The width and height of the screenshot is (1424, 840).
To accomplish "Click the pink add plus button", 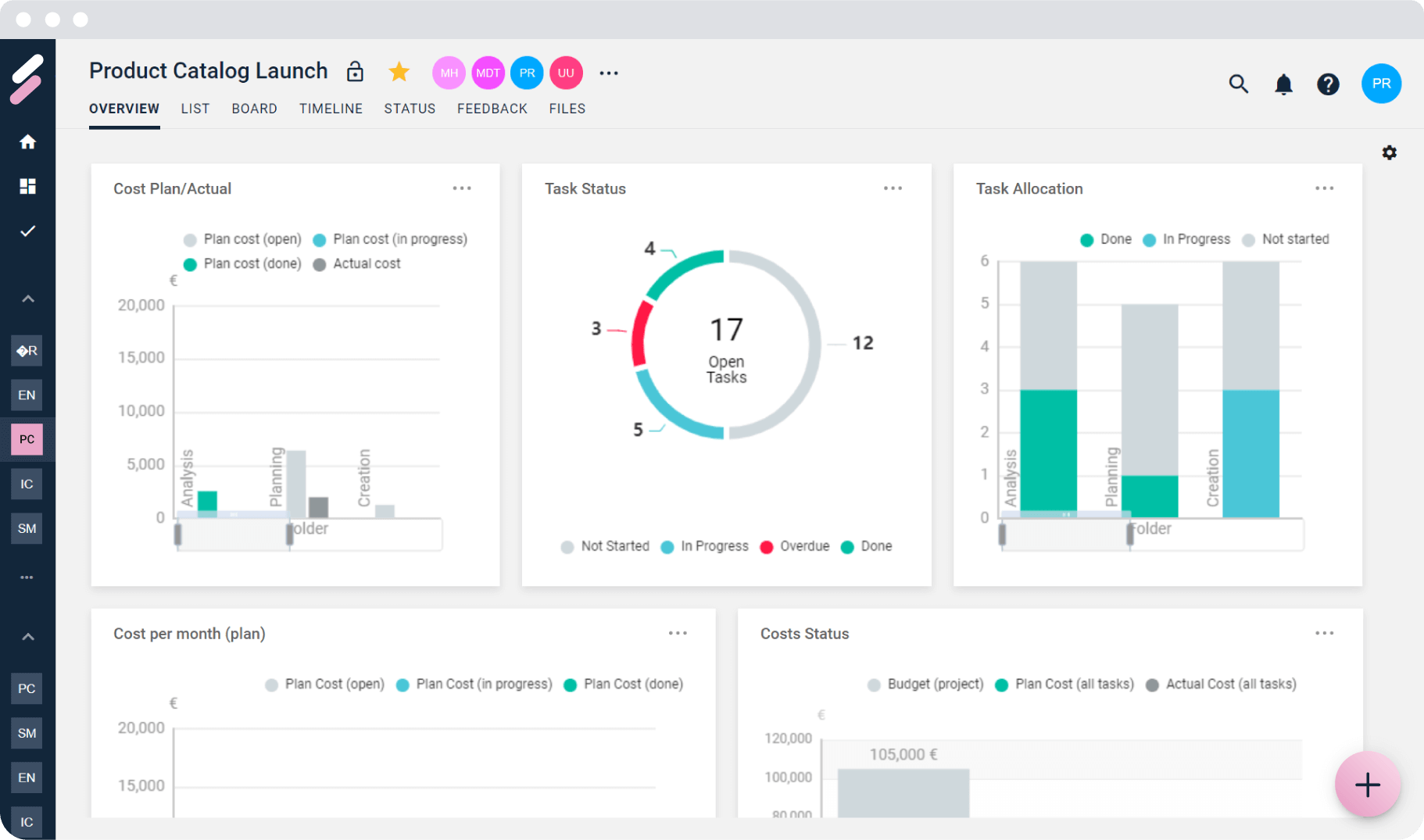I will coord(1367,785).
